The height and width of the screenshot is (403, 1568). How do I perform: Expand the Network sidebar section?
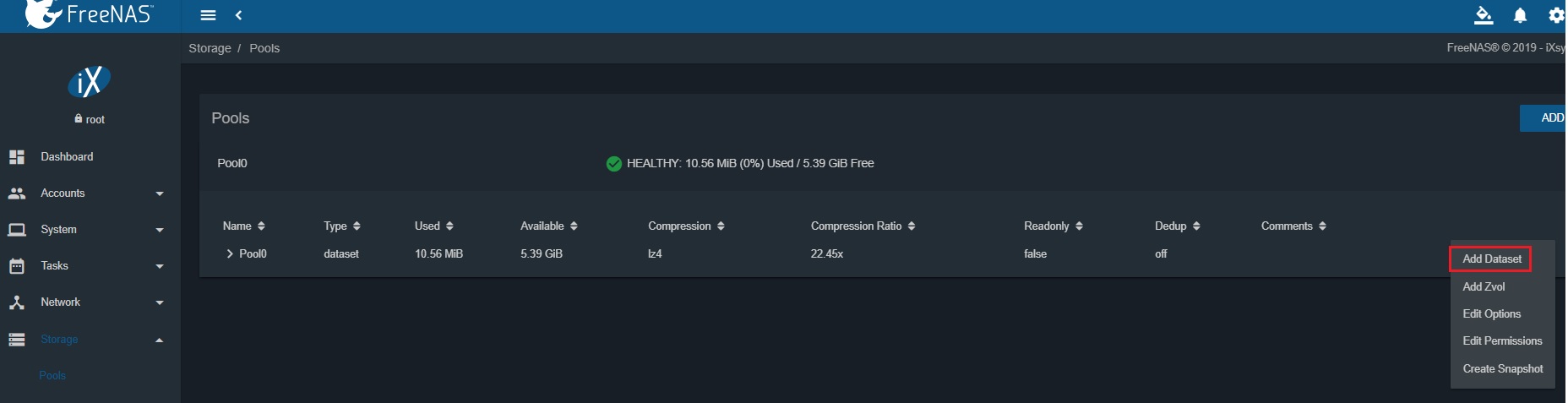(x=160, y=302)
